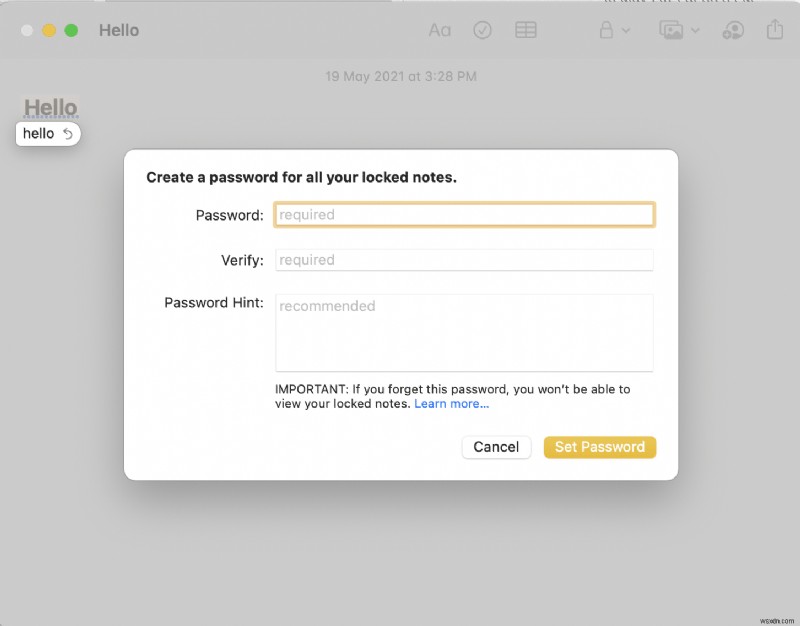Activate the Password input field
Screen dimensions: 800x626
(463, 214)
